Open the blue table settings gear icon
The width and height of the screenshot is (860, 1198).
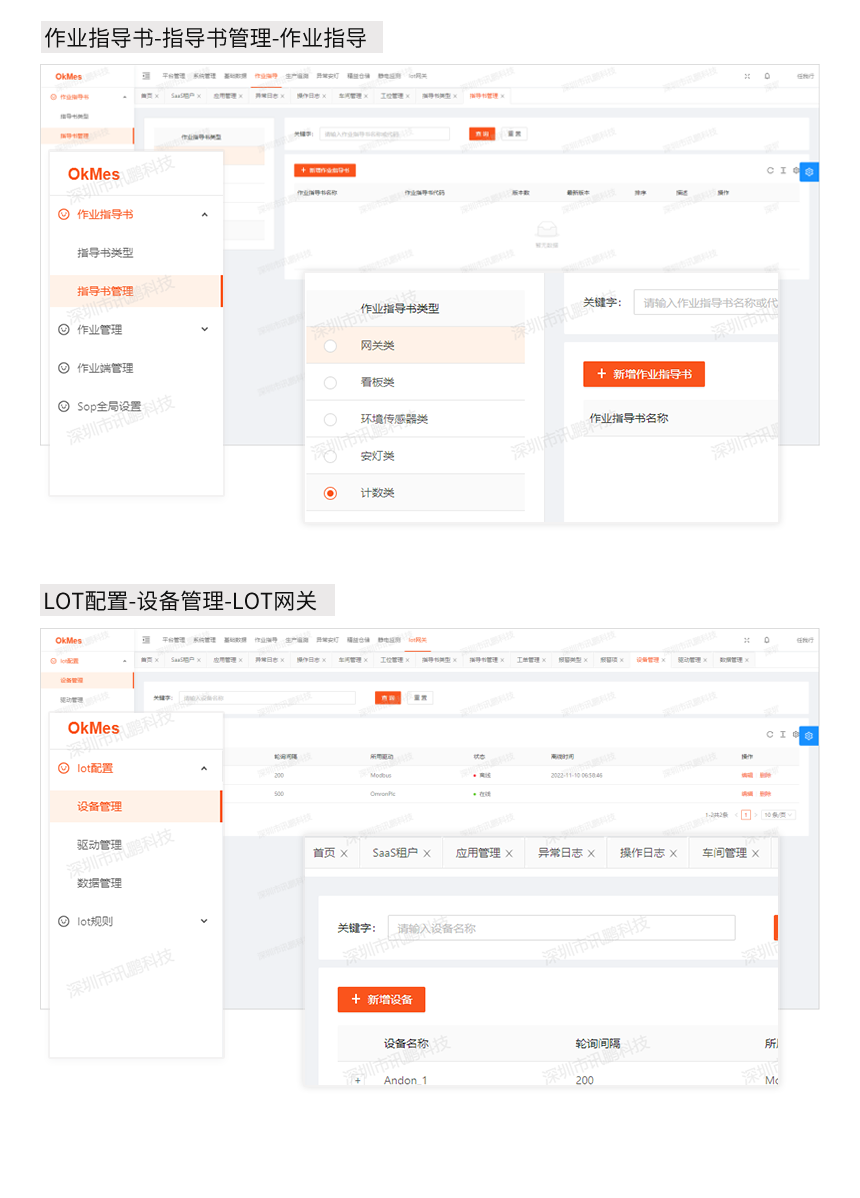(809, 171)
